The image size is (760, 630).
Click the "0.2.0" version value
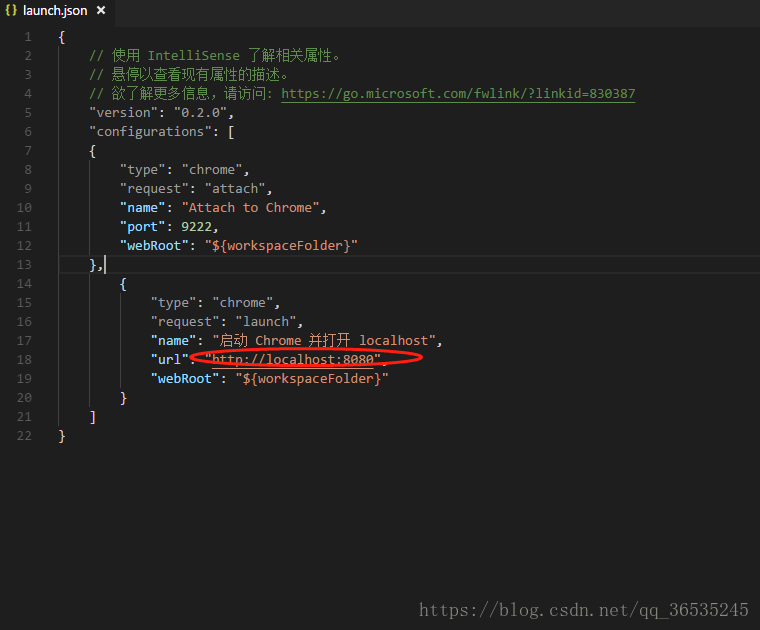(201, 112)
